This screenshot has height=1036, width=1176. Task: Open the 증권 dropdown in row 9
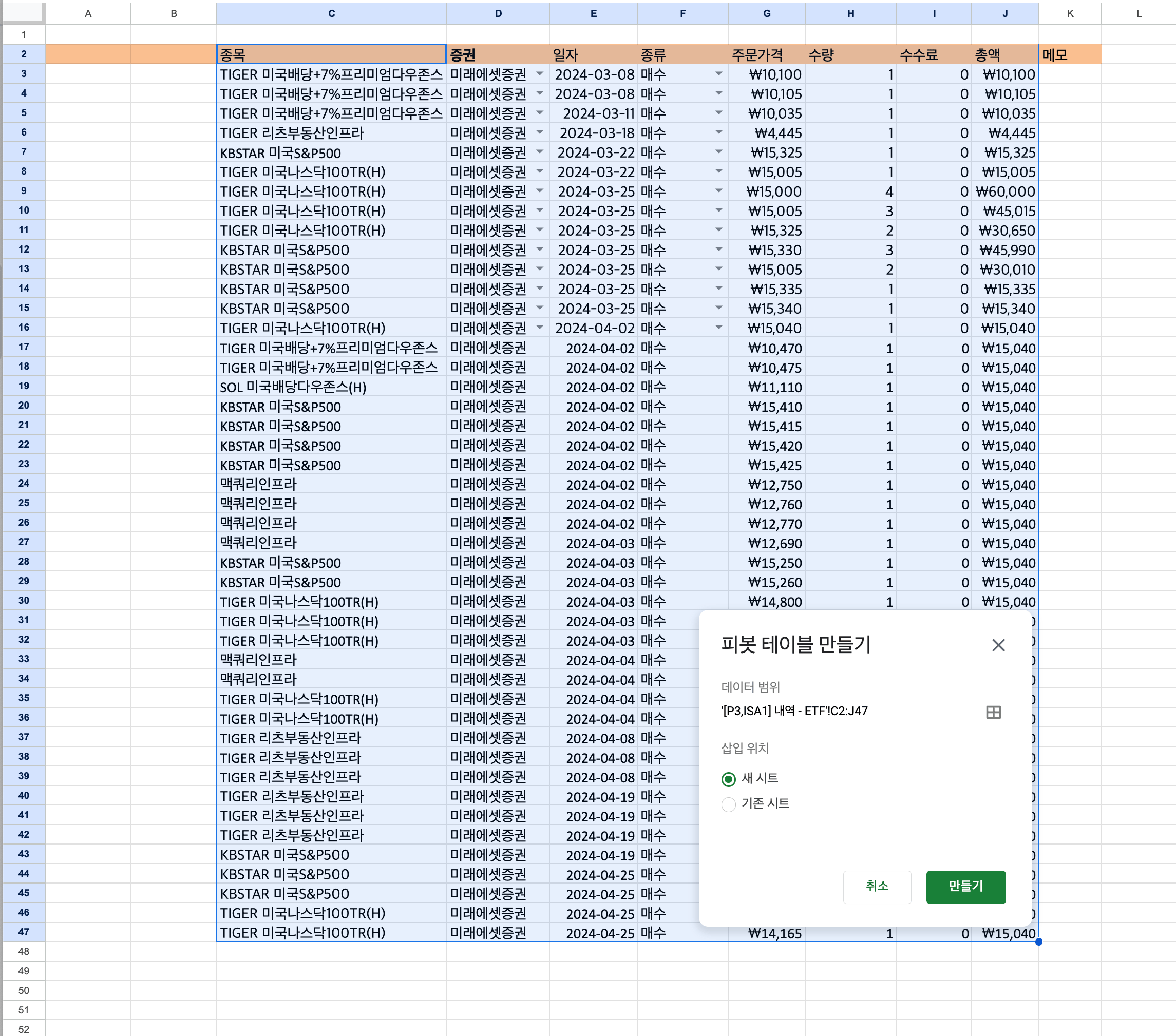(540, 191)
